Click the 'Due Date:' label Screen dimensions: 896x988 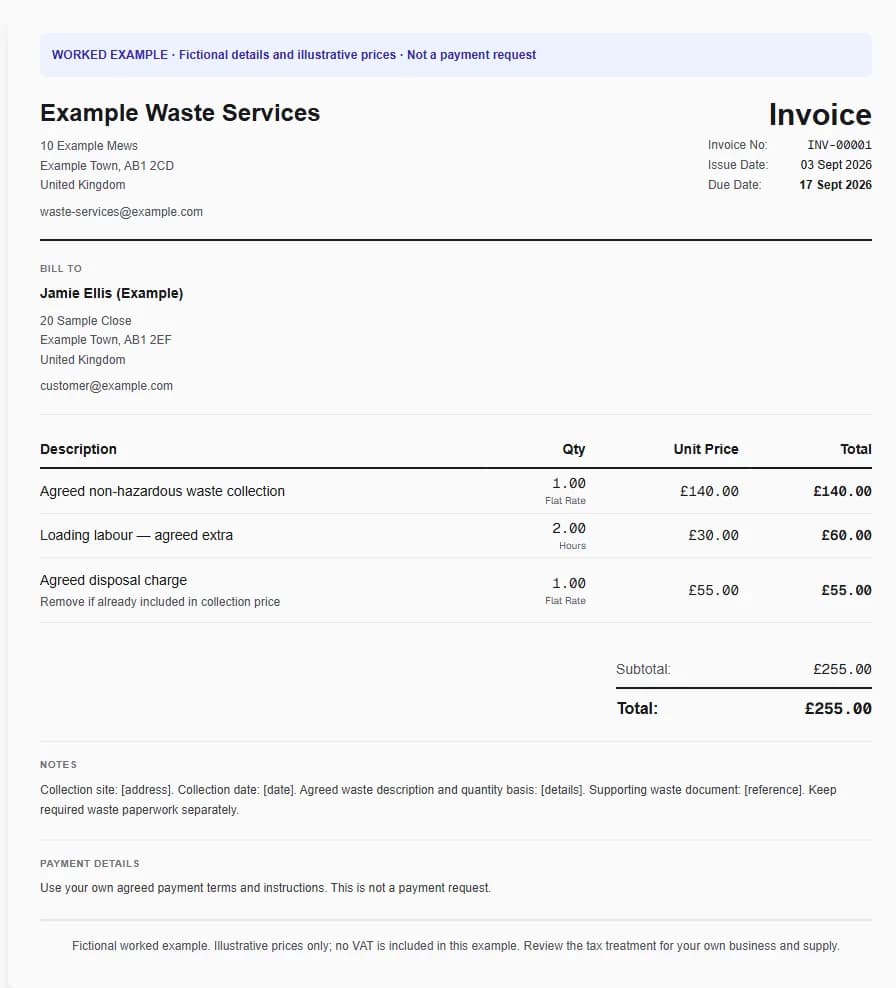pos(734,185)
